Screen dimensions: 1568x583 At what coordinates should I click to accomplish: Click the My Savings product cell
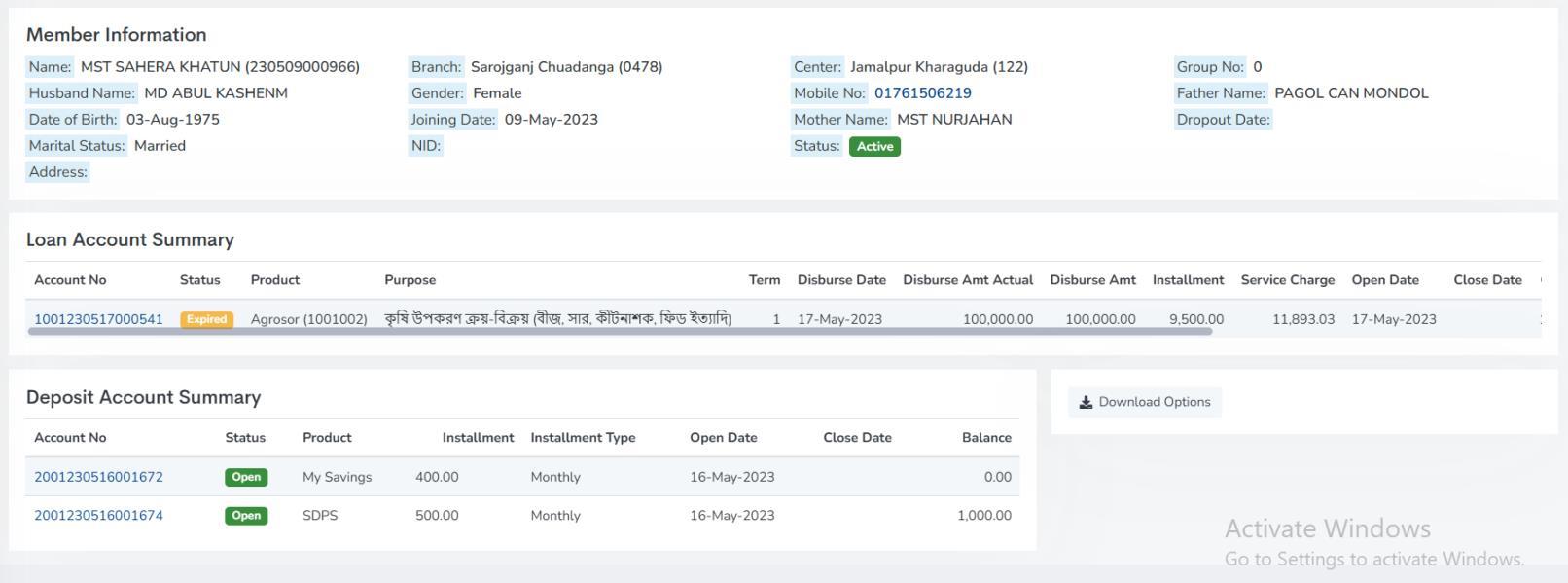click(337, 477)
